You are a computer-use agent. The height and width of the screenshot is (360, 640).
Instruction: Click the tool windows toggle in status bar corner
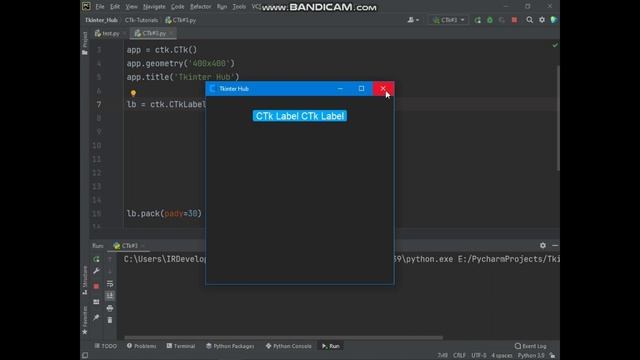tap(85, 356)
